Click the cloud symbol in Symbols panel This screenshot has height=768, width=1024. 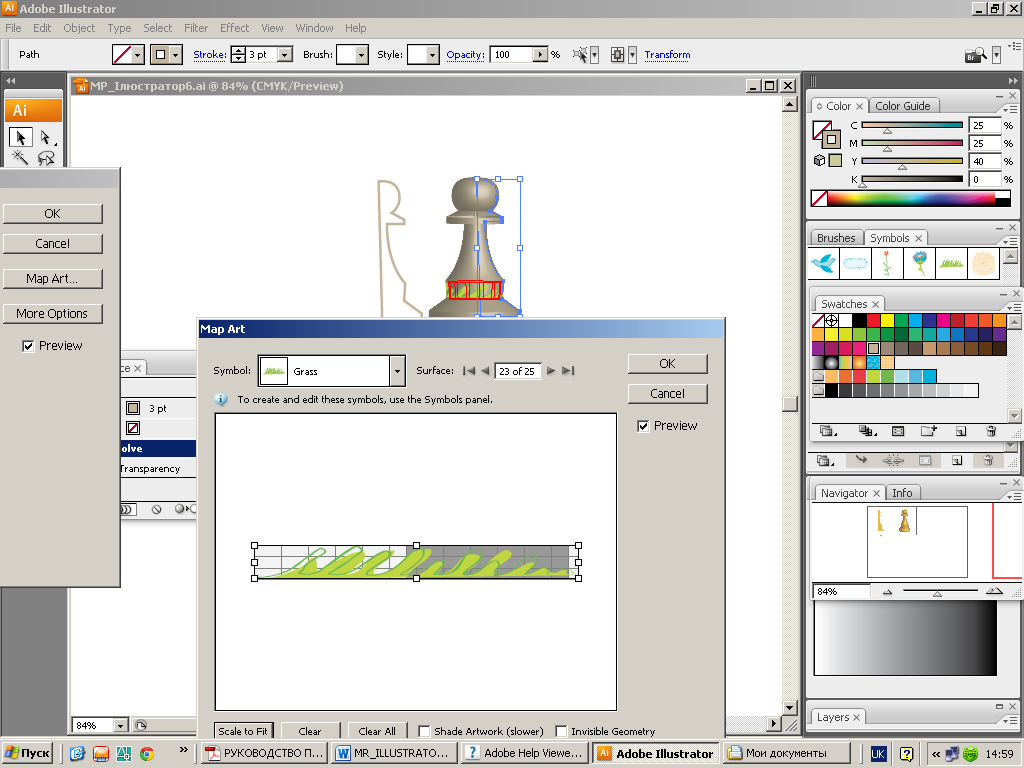[856, 263]
